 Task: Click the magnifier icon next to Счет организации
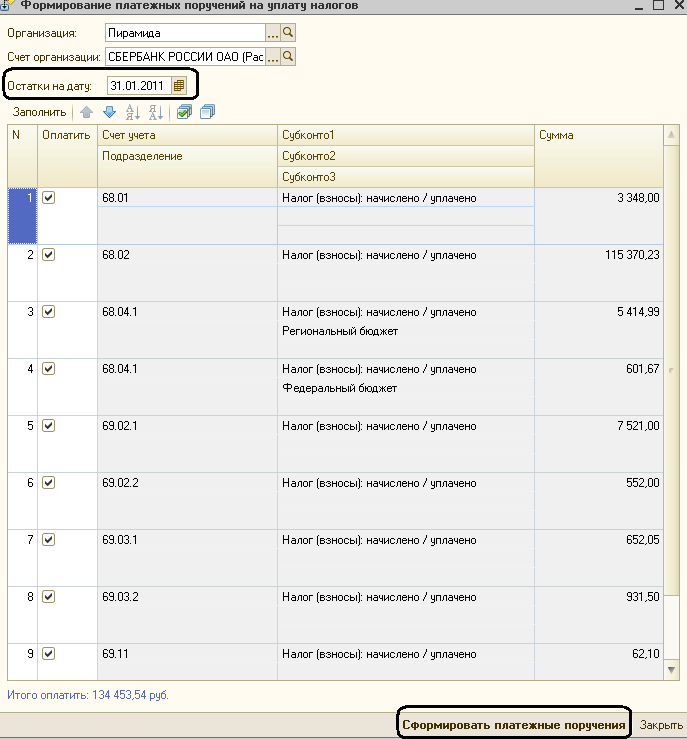(288, 58)
